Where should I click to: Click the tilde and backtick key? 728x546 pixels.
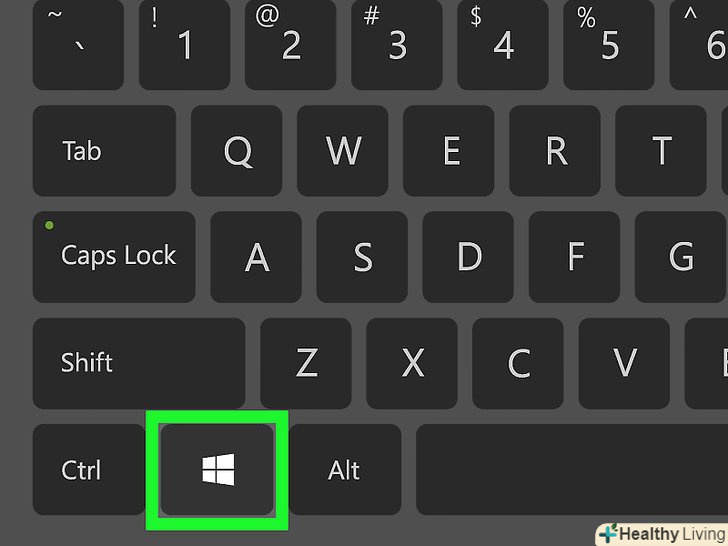pos(78,45)
